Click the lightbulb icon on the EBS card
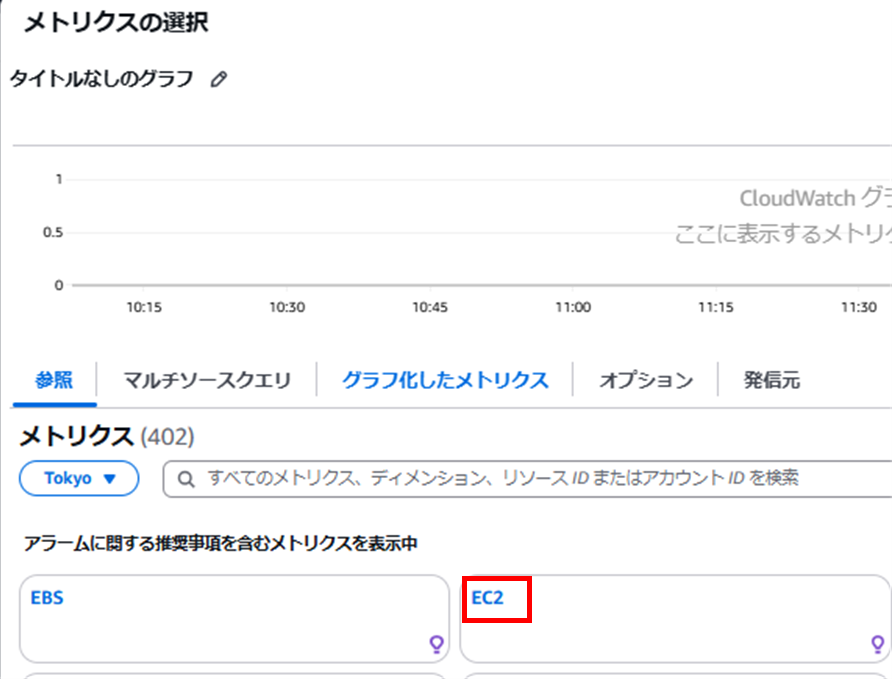892x679 pixels. pos(436,644)
